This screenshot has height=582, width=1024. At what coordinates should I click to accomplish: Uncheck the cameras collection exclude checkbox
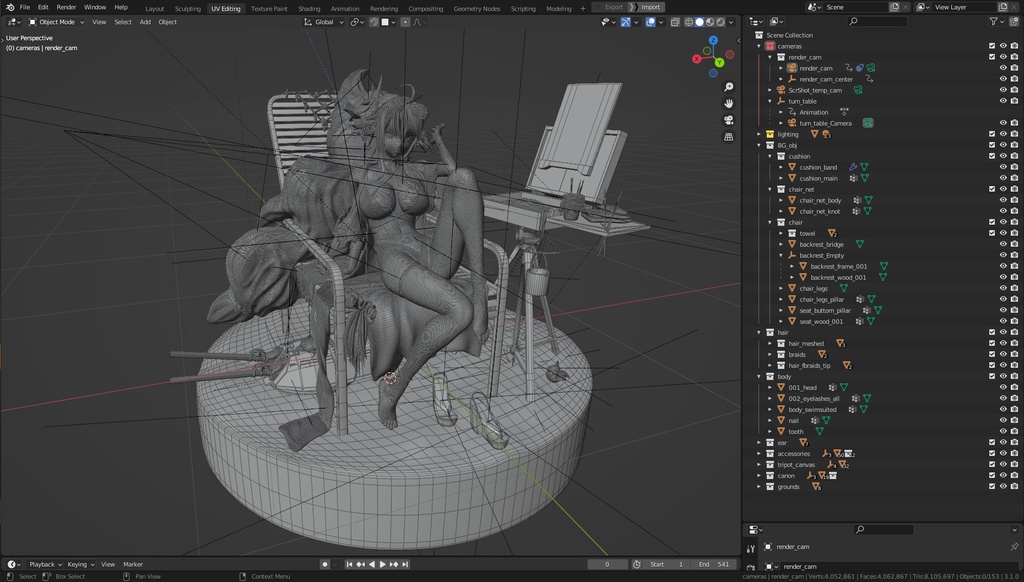(x=992, y=46)
